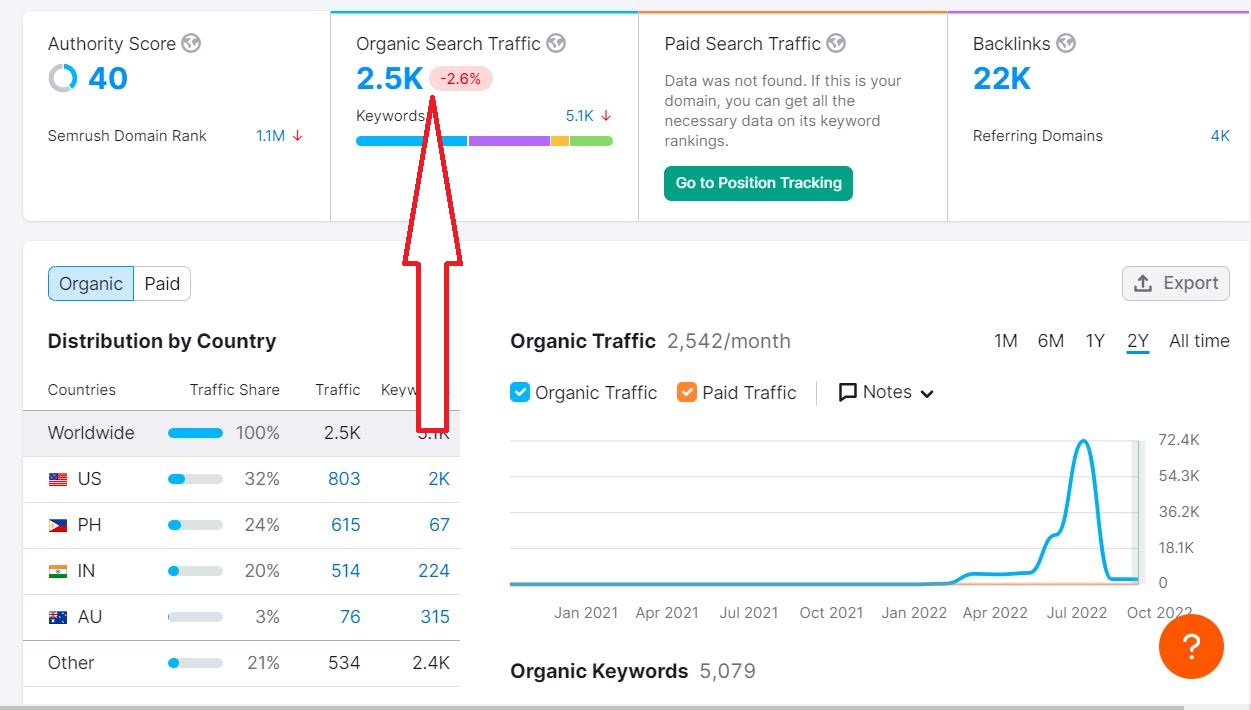Click the Backlinks info icon
Screen dimensions: 1251x710
1065,44
